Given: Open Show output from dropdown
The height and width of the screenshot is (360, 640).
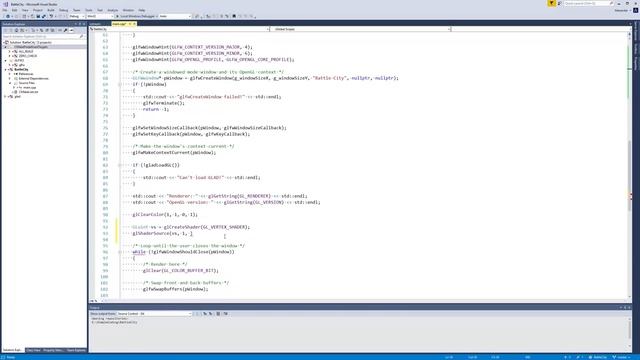Looking at the screenshot, I should [154, 314].
